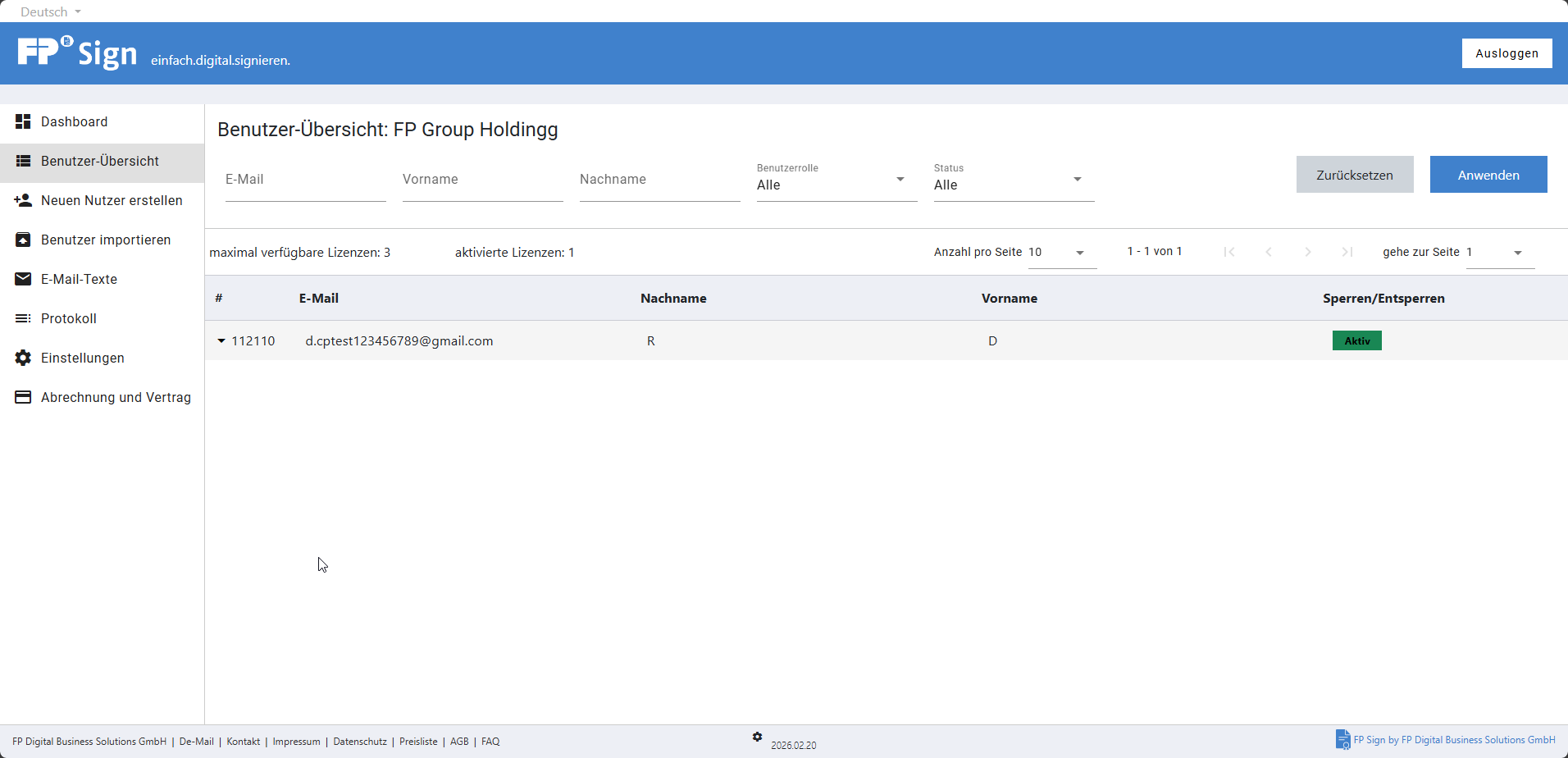Toggle the green Aktiv status badge

(1356, 340)
